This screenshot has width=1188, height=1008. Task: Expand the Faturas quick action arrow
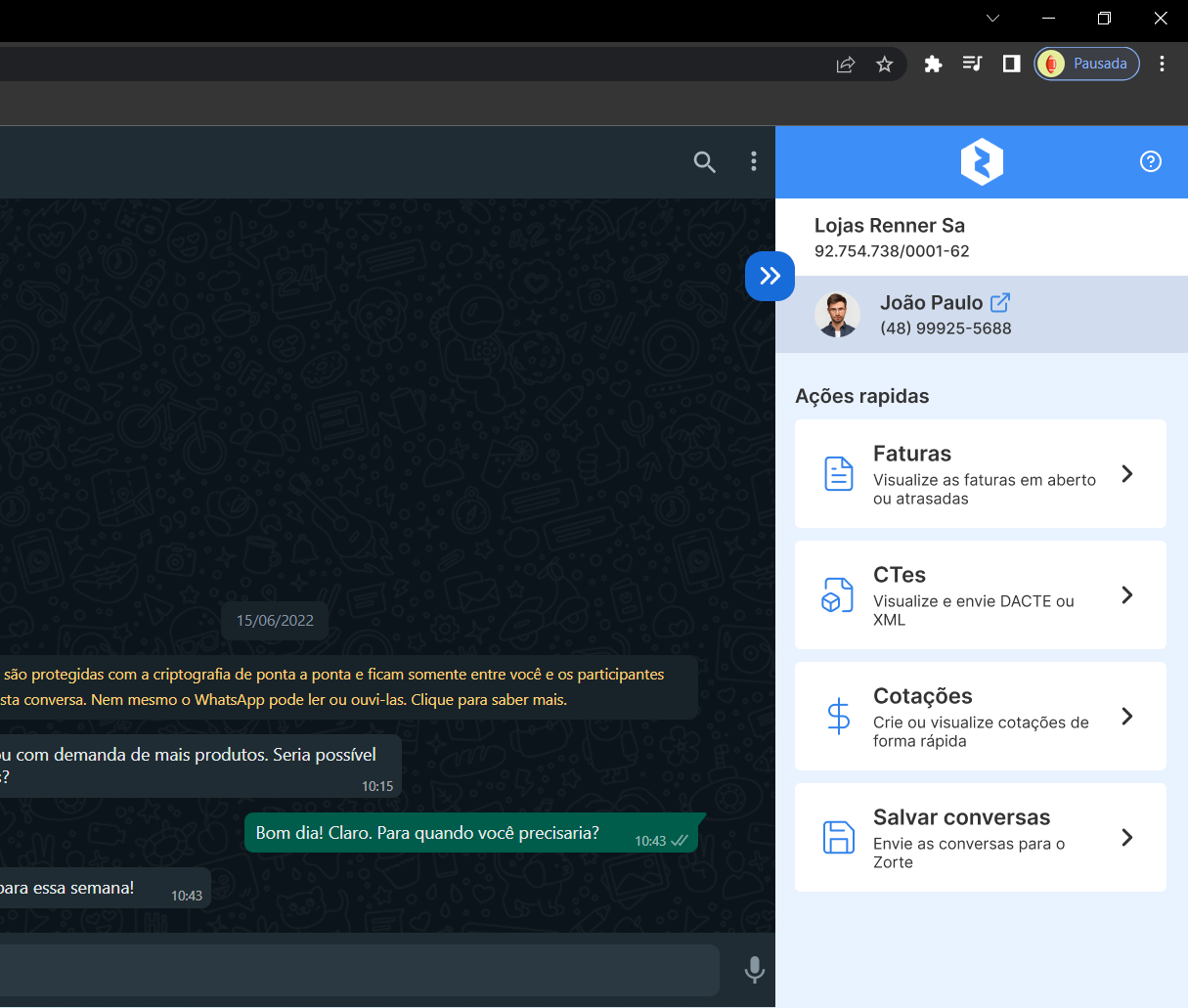coord(1126,474)
